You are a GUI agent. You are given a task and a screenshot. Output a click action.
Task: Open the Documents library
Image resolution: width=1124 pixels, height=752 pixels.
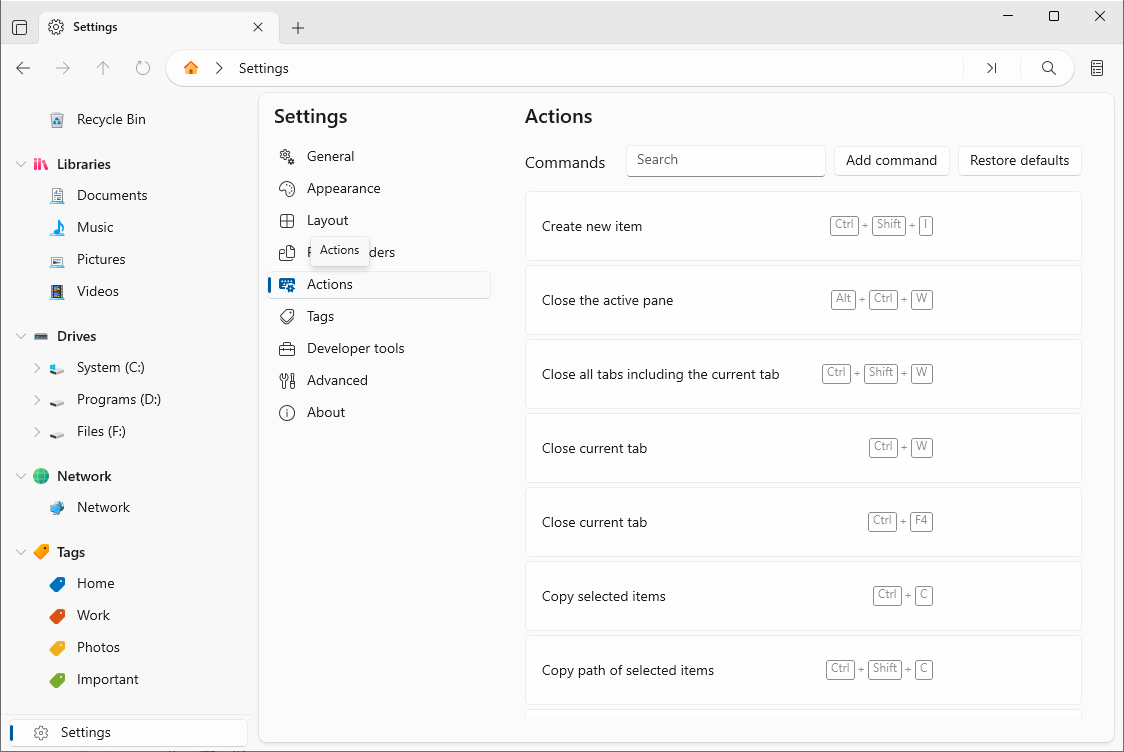[112, 196]
